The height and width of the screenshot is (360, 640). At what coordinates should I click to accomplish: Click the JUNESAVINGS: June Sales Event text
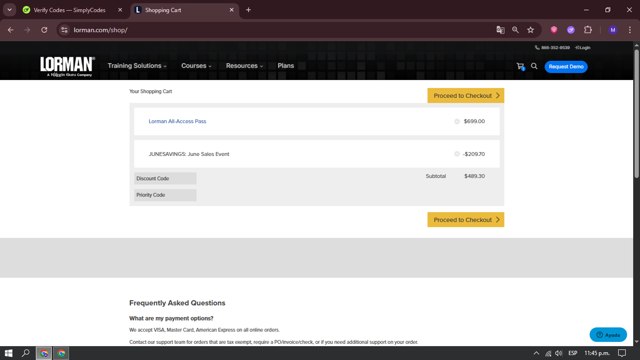click(x=189, y=154)
